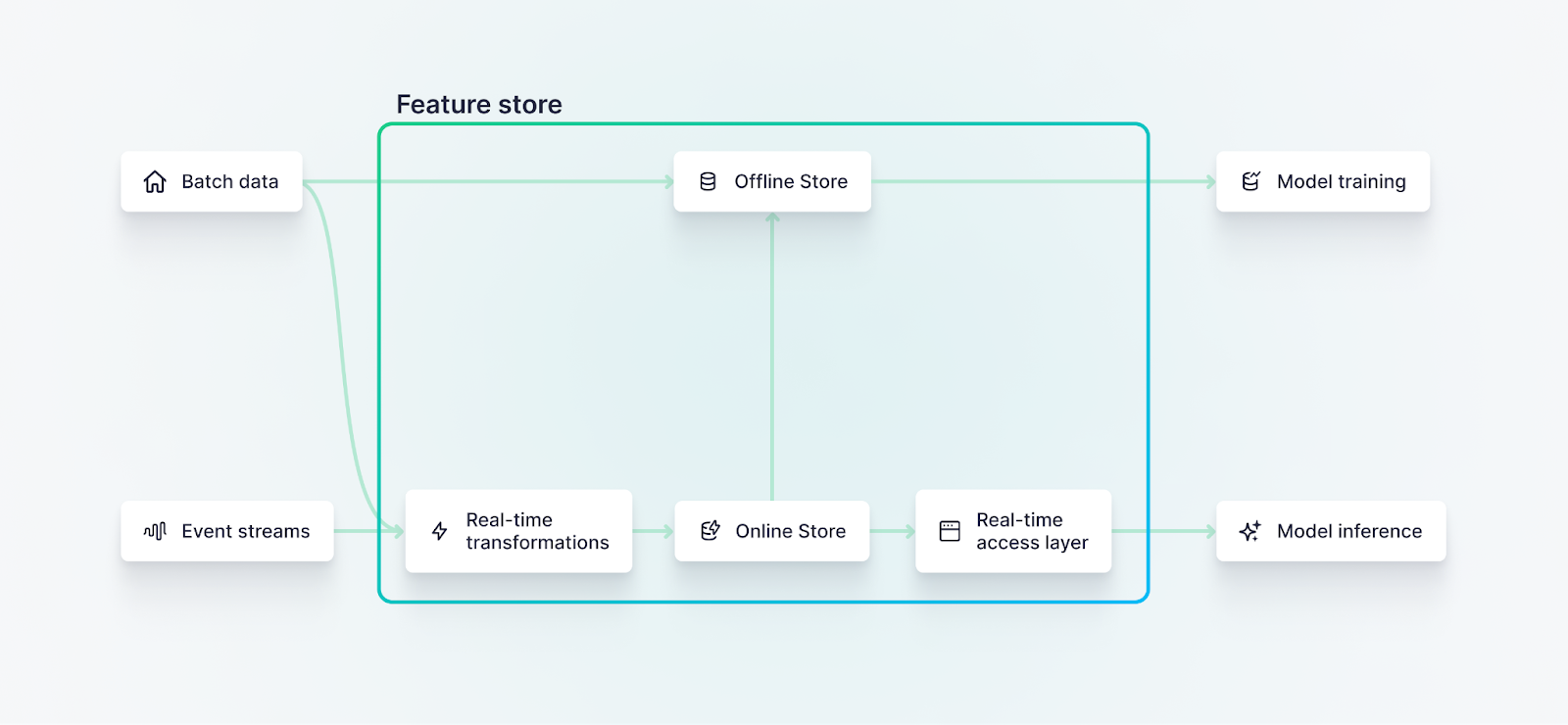This screenshot has width=1568, height=725.
Task: Select the "Real-time transformations" label text
Action: coord(536,531)
